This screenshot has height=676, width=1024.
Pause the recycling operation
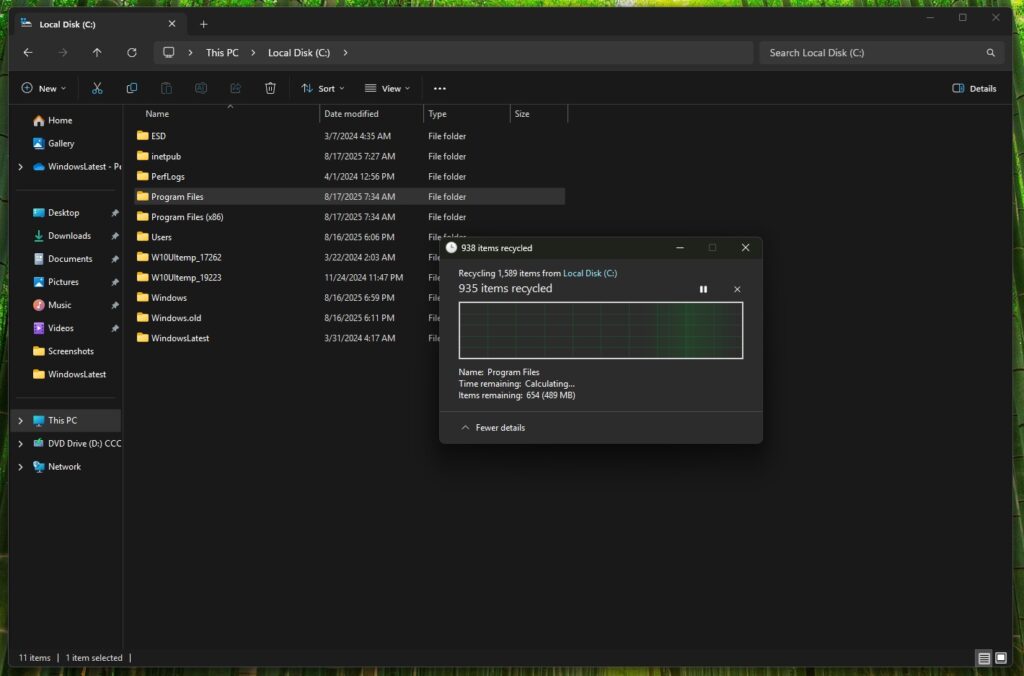pyautogui.click(x=703, y=289)
